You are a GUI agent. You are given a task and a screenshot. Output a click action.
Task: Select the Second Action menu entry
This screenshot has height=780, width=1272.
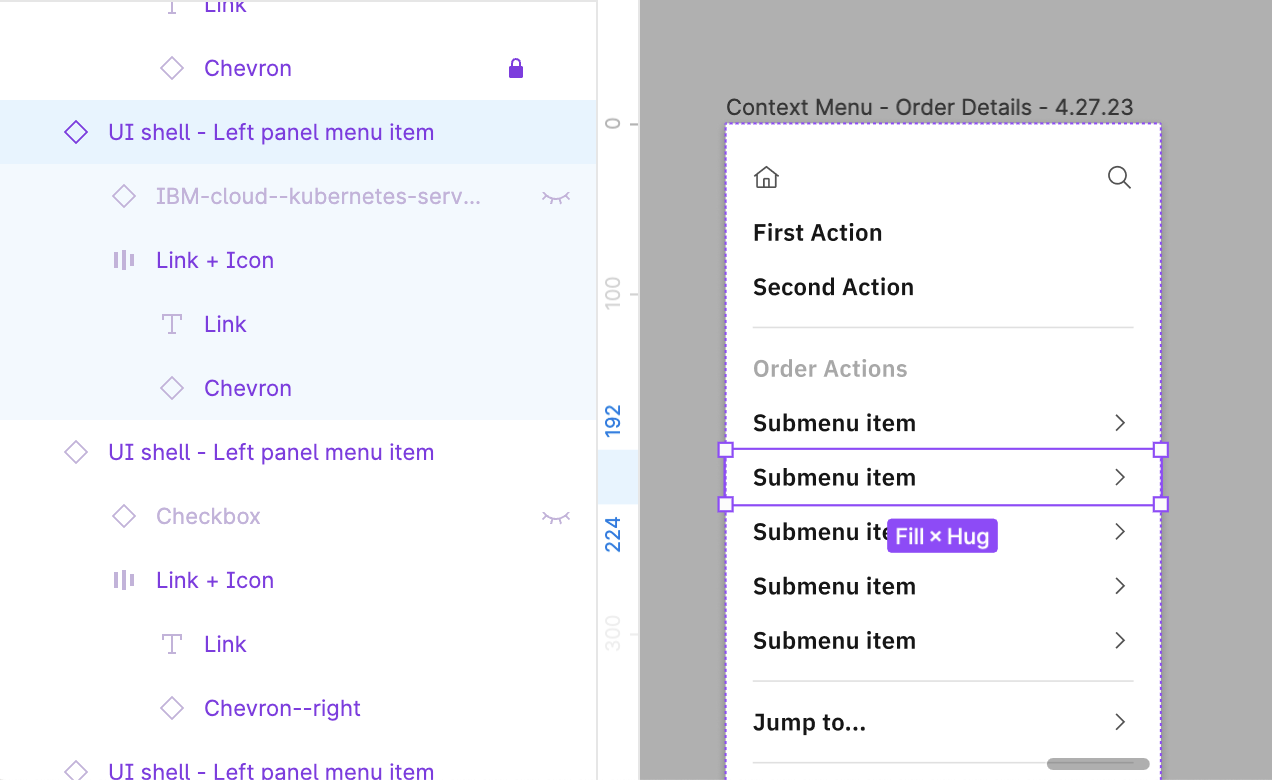coord(833,287)
